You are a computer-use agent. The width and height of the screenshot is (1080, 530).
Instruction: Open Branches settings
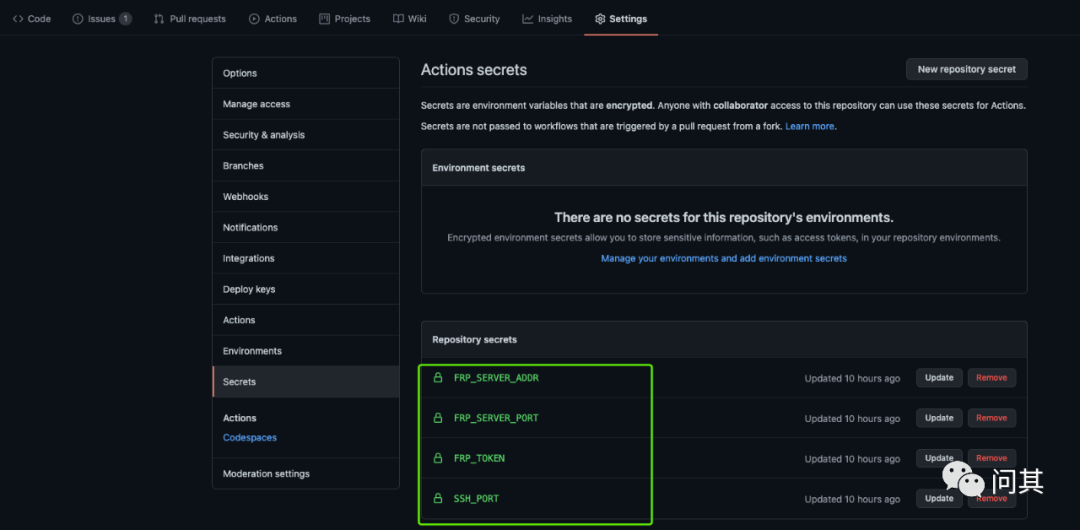(306, 166)
